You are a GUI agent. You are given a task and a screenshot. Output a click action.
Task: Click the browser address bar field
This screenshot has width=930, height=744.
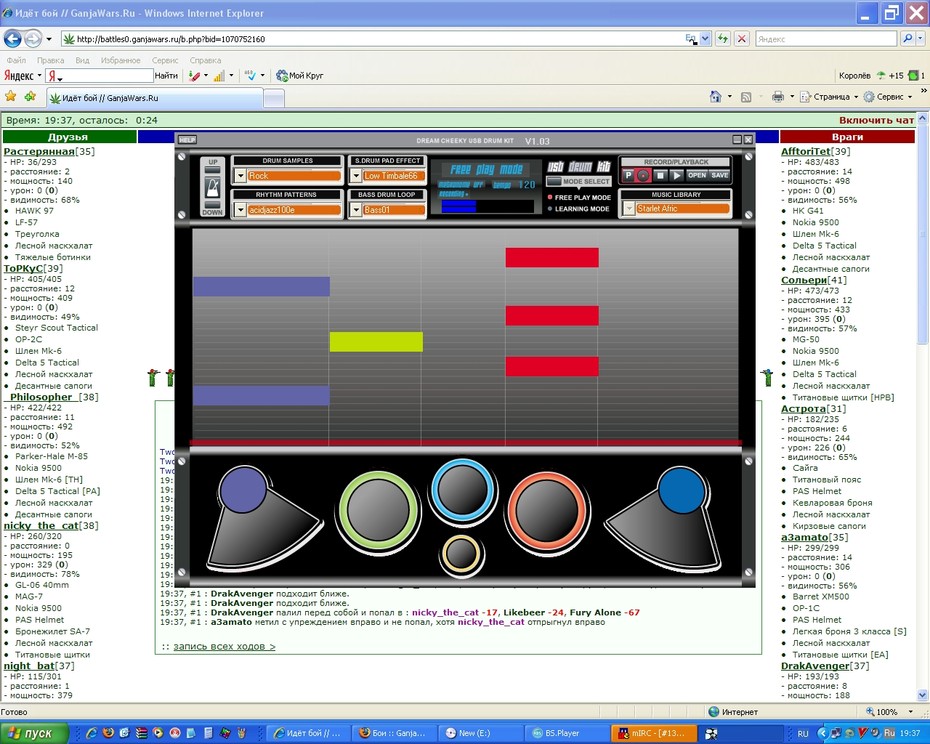[380, 39]
